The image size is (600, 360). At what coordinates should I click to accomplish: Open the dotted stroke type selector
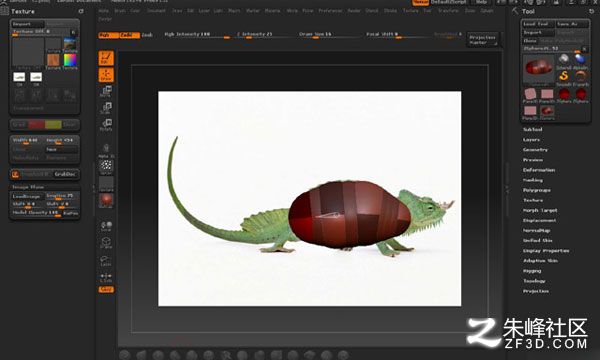(106, 166)
